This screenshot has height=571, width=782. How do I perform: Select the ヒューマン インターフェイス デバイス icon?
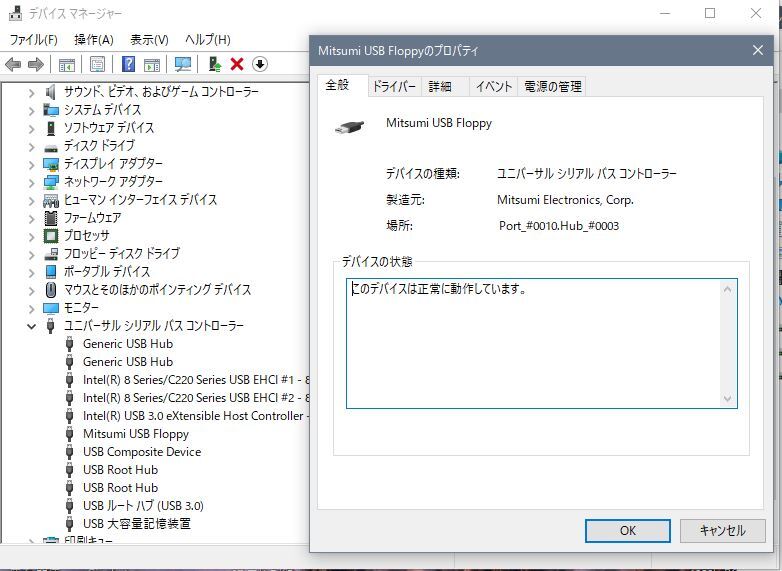pyautogui.click(x=51, y=200)
